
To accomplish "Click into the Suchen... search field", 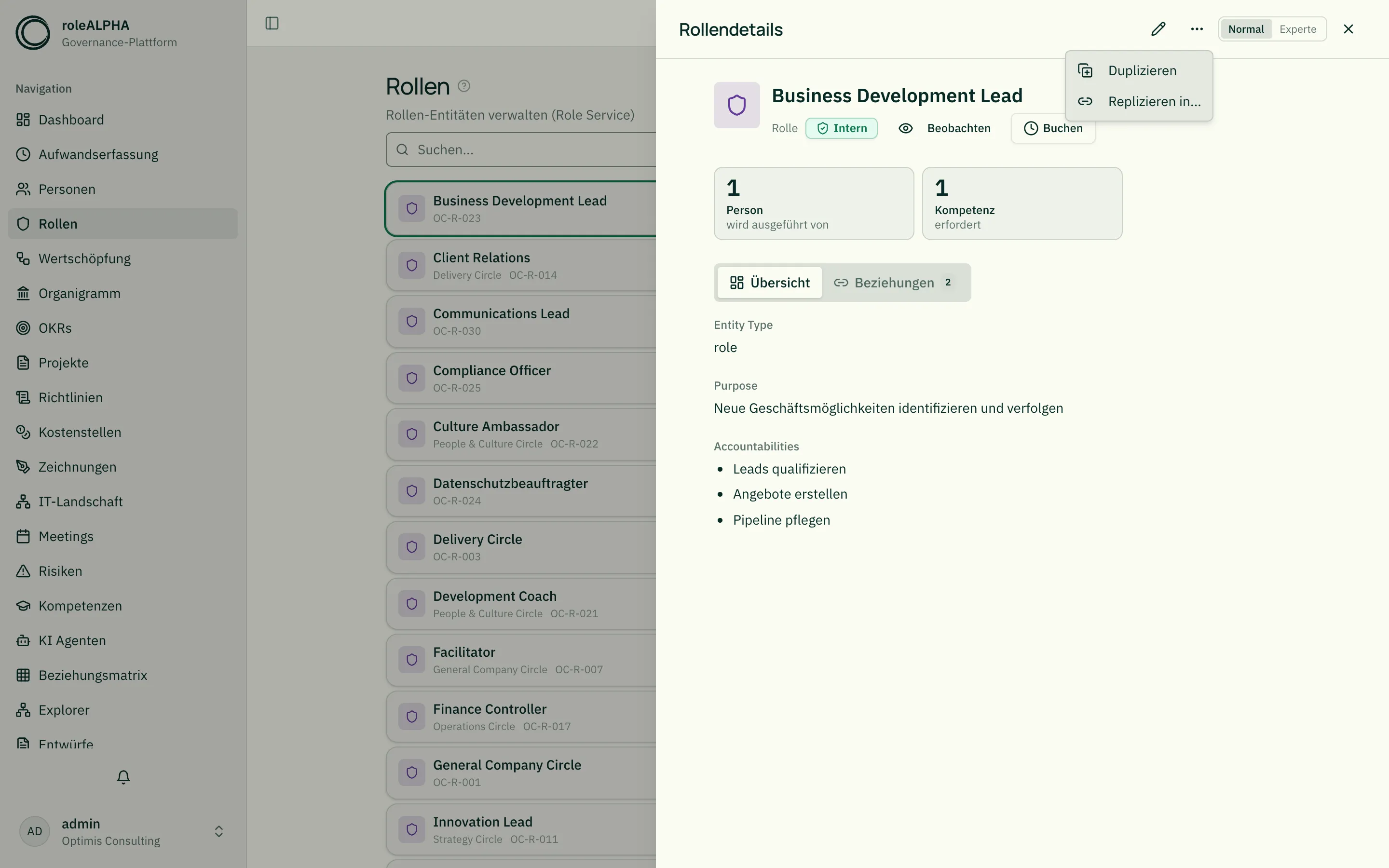I will click(521, 150).
